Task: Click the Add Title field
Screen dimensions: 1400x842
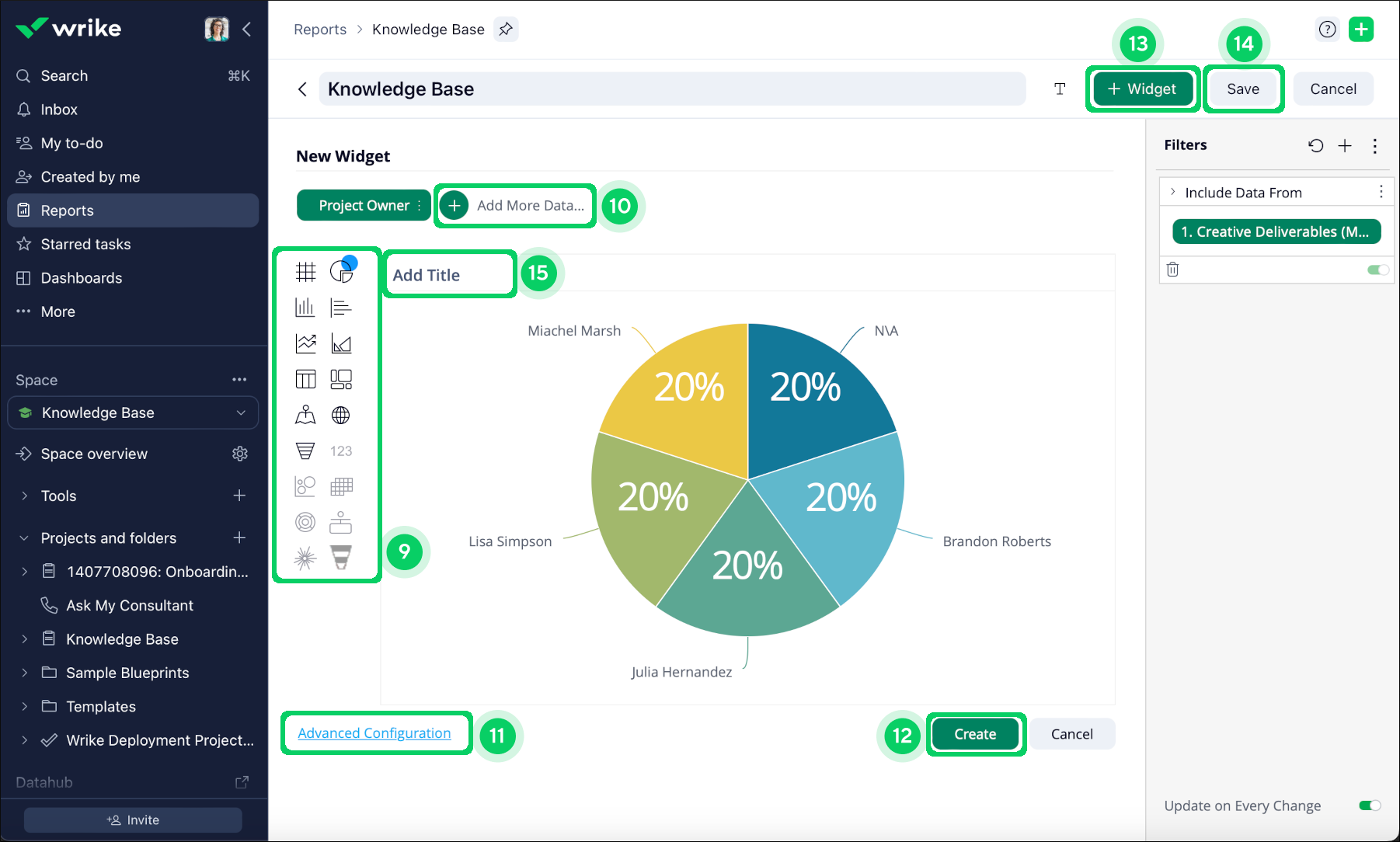Action: 448,275
